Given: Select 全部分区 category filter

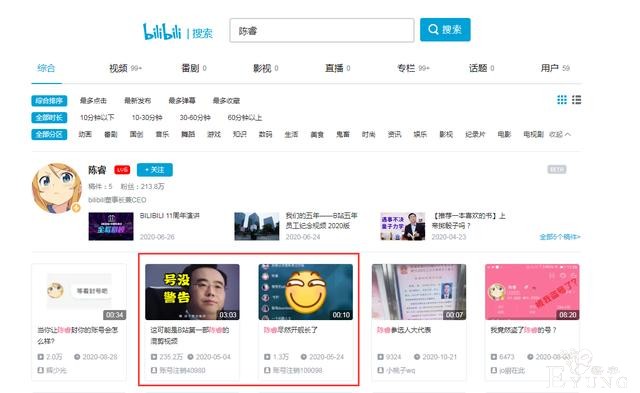Looking at the screenshot, I should 49,134.
